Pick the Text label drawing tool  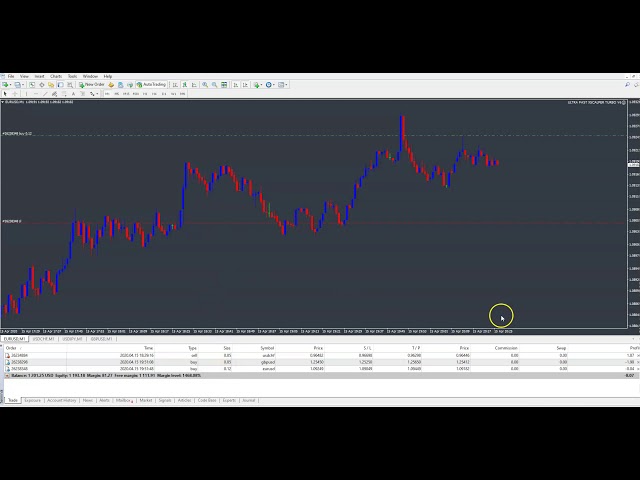(x=73, y=94)
